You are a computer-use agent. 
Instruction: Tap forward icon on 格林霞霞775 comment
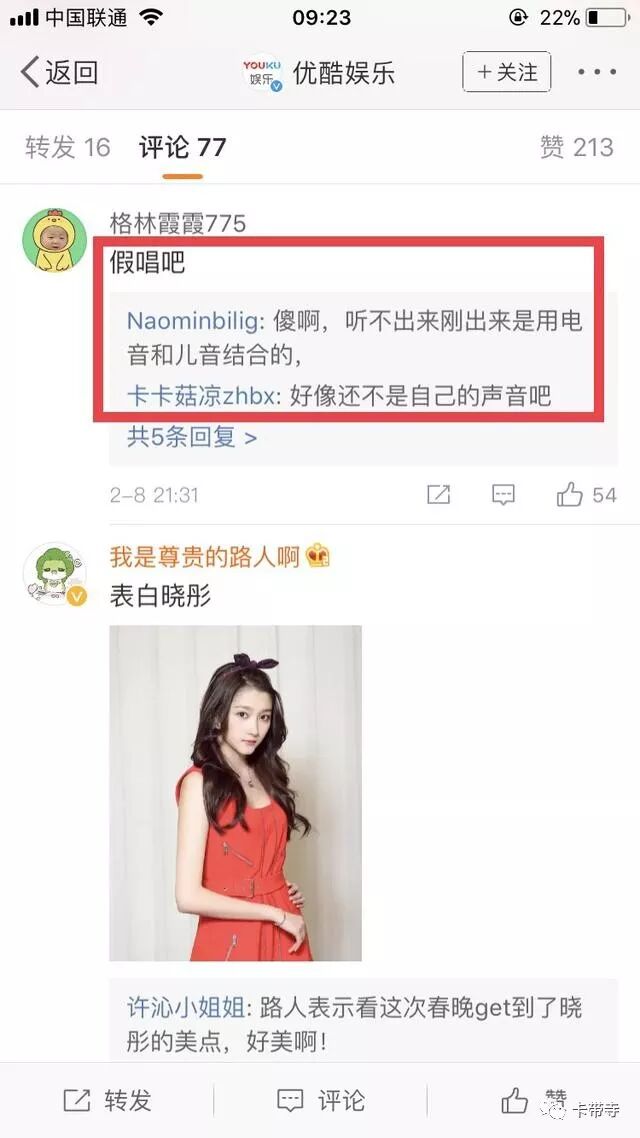pos(438,495)
